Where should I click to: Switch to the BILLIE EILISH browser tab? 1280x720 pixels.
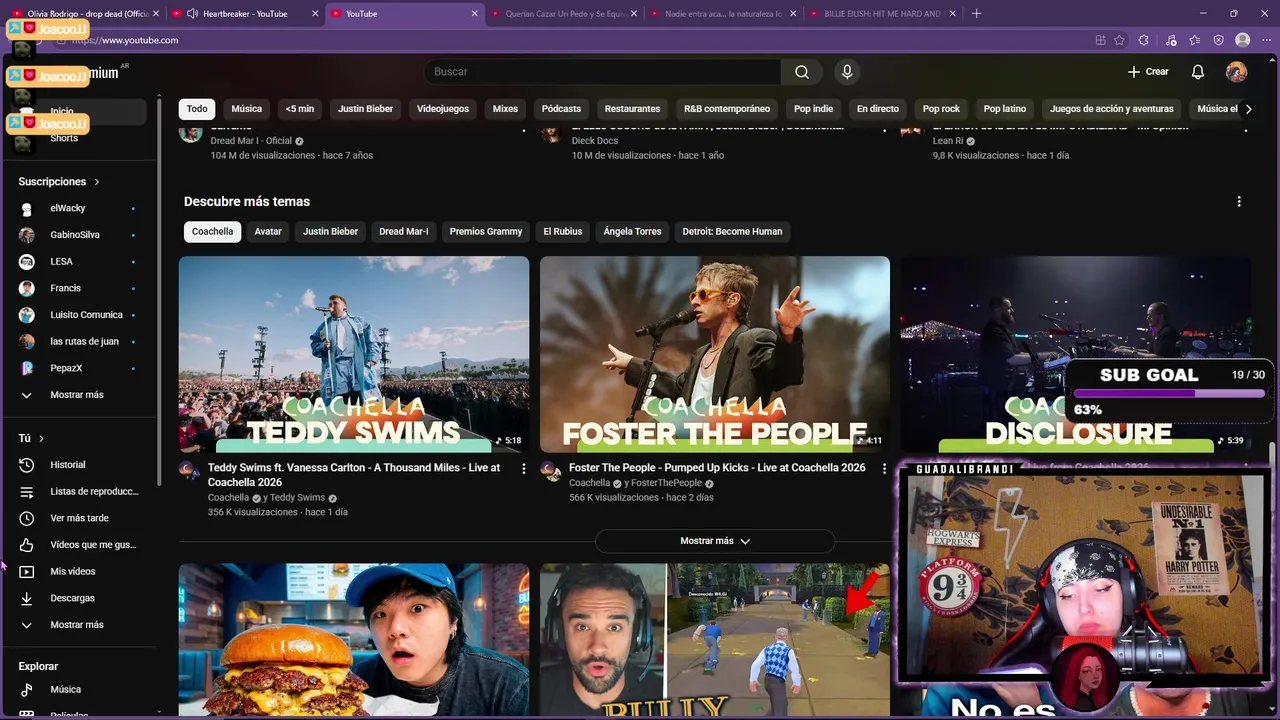(882, 14)
